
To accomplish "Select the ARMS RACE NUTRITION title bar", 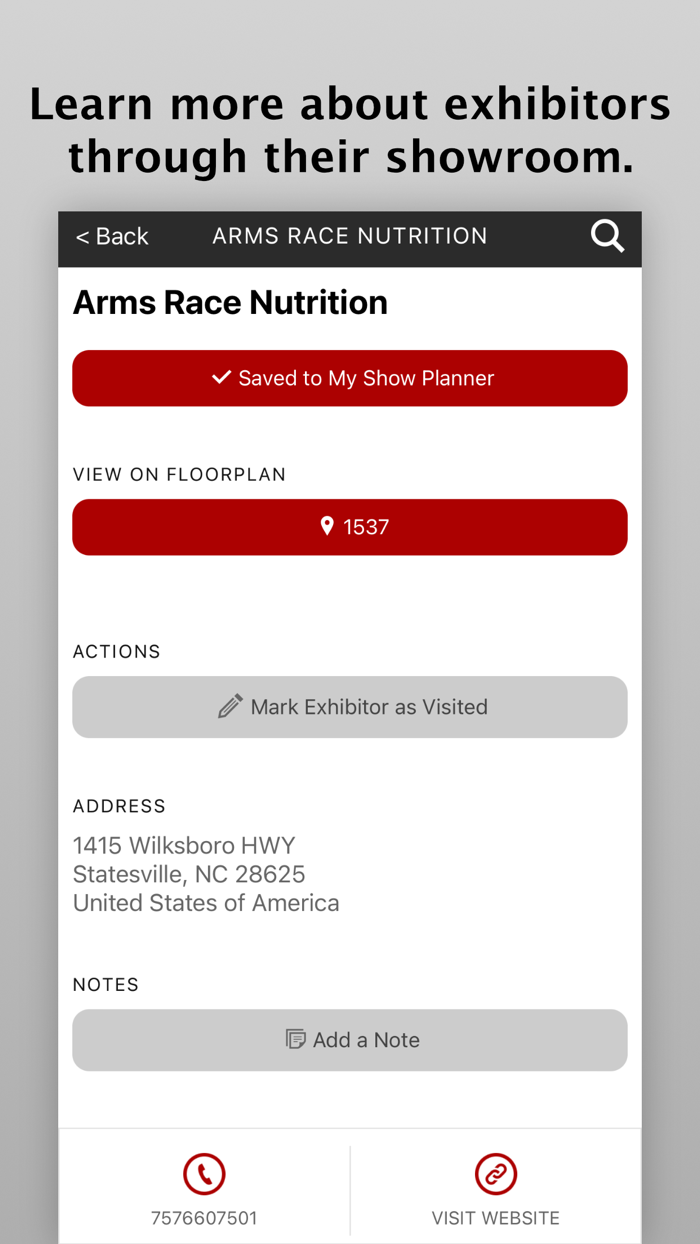I will (349, 237).
